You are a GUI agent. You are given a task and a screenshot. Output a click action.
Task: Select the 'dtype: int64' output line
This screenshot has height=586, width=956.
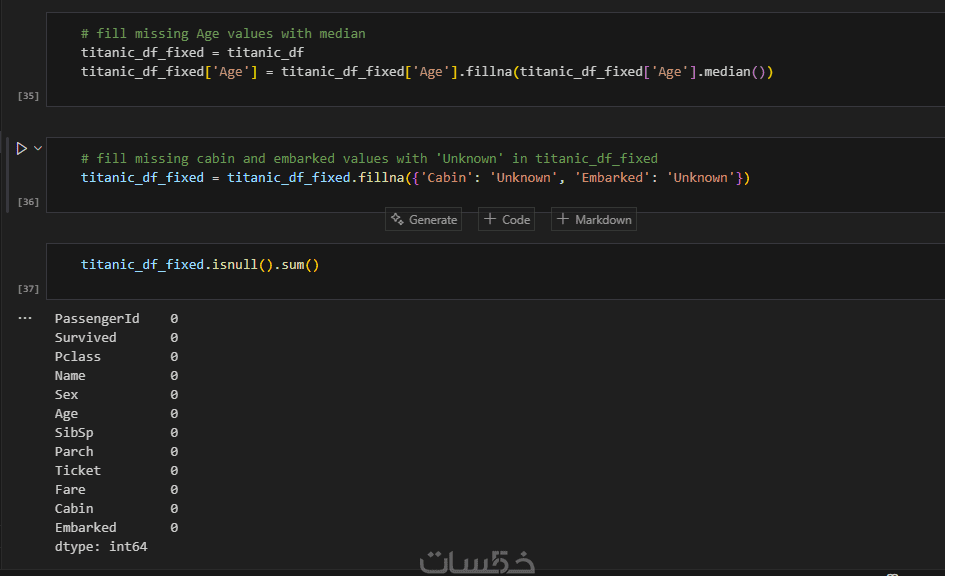101,547
